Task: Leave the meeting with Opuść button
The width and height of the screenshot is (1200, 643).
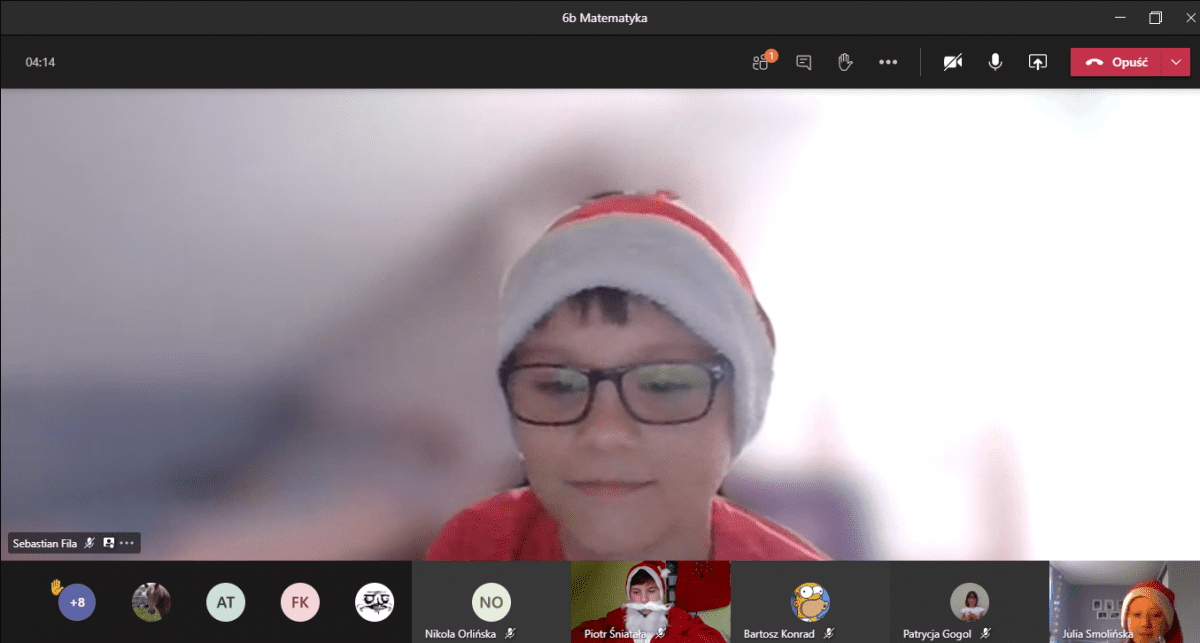Action: 1116,62
